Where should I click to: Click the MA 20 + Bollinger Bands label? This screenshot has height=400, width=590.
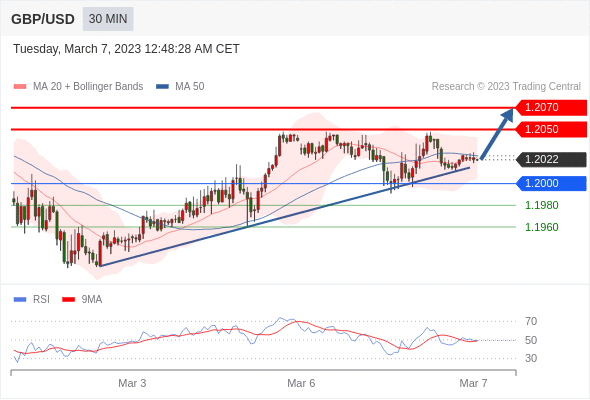pos(88,87)
